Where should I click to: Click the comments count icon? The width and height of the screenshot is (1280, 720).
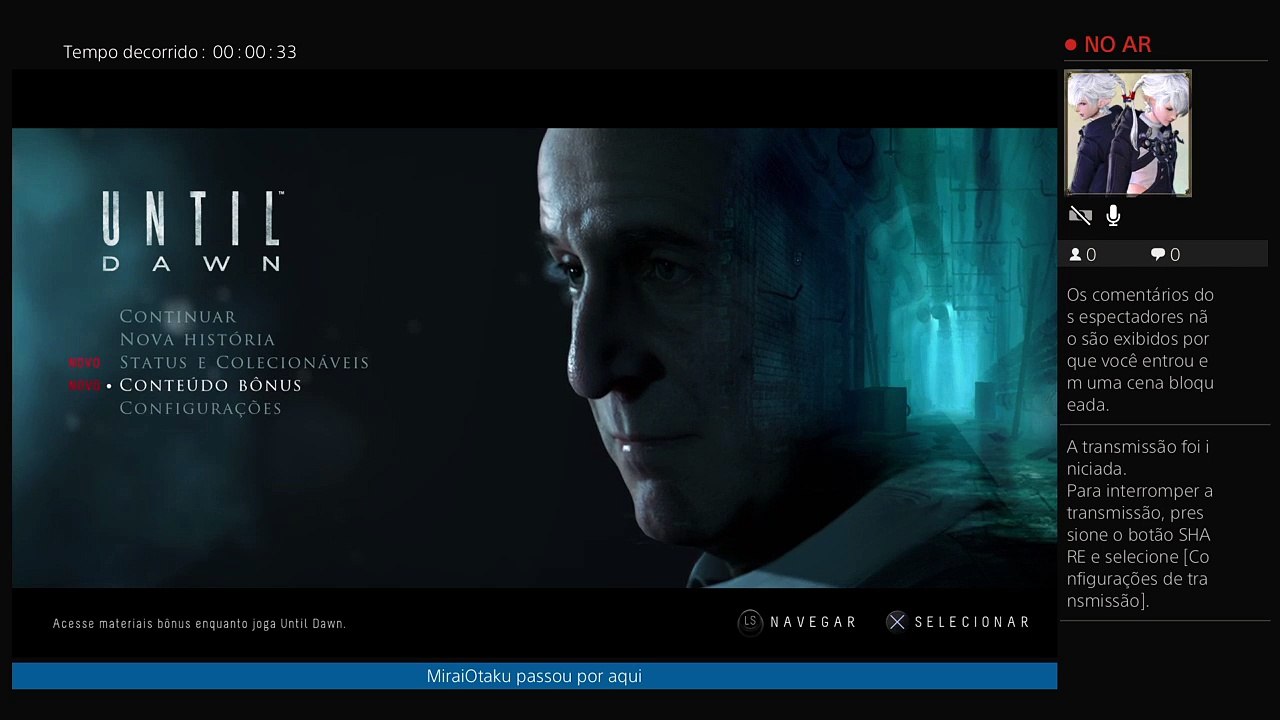1158,255
